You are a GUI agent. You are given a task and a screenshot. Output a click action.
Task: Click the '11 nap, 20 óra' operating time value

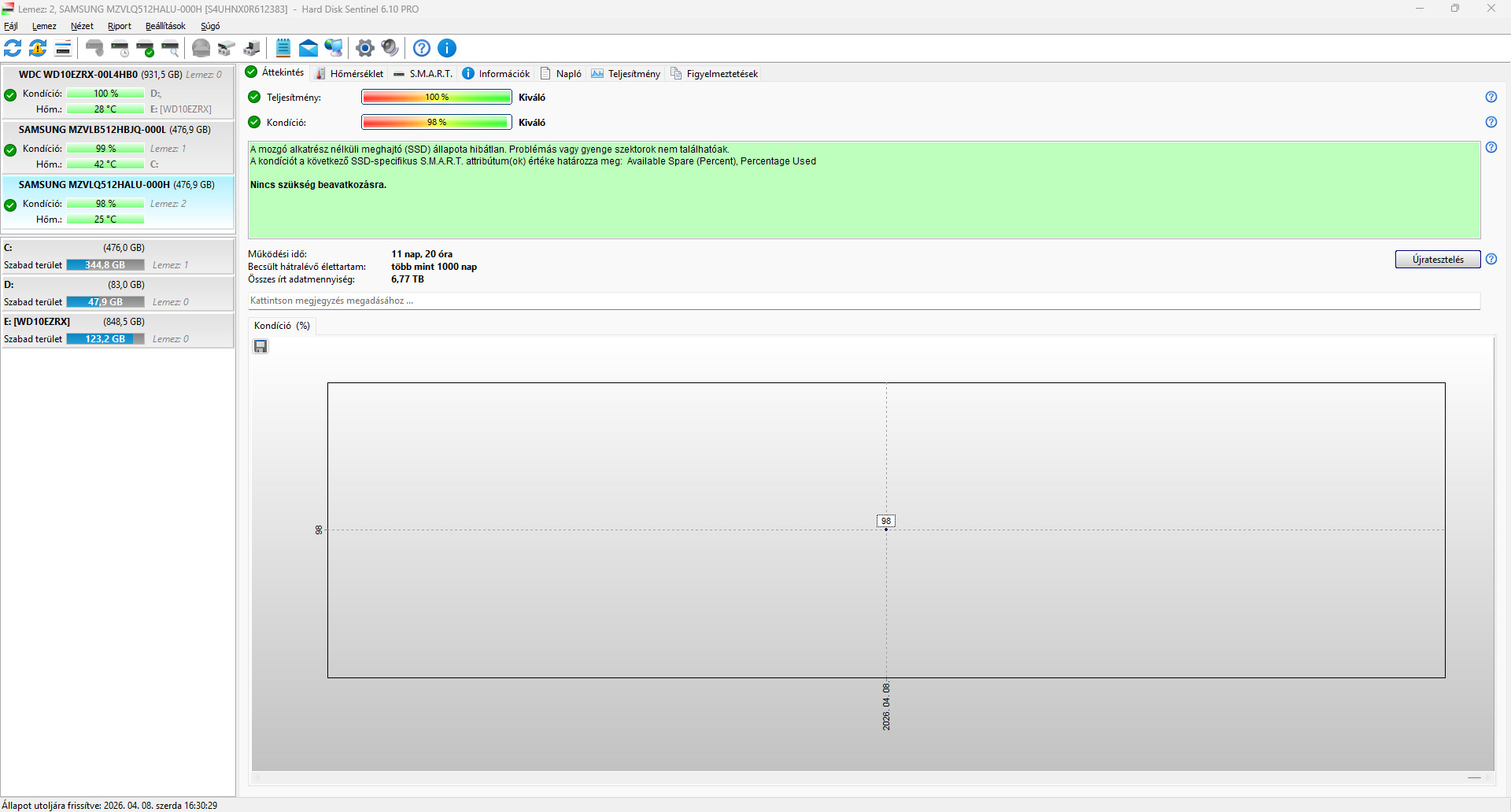click(x=422, y=254)
